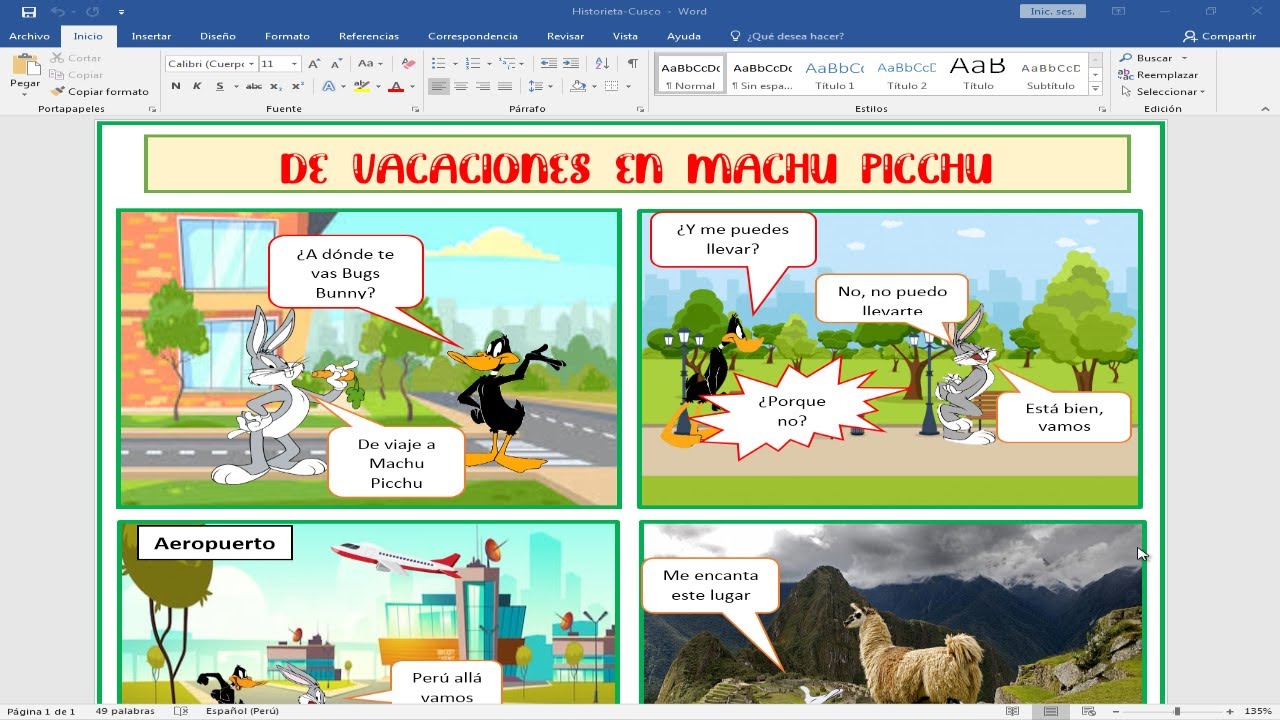Click the Inic. ses. sign-in button

click(x=1053, y=12)
